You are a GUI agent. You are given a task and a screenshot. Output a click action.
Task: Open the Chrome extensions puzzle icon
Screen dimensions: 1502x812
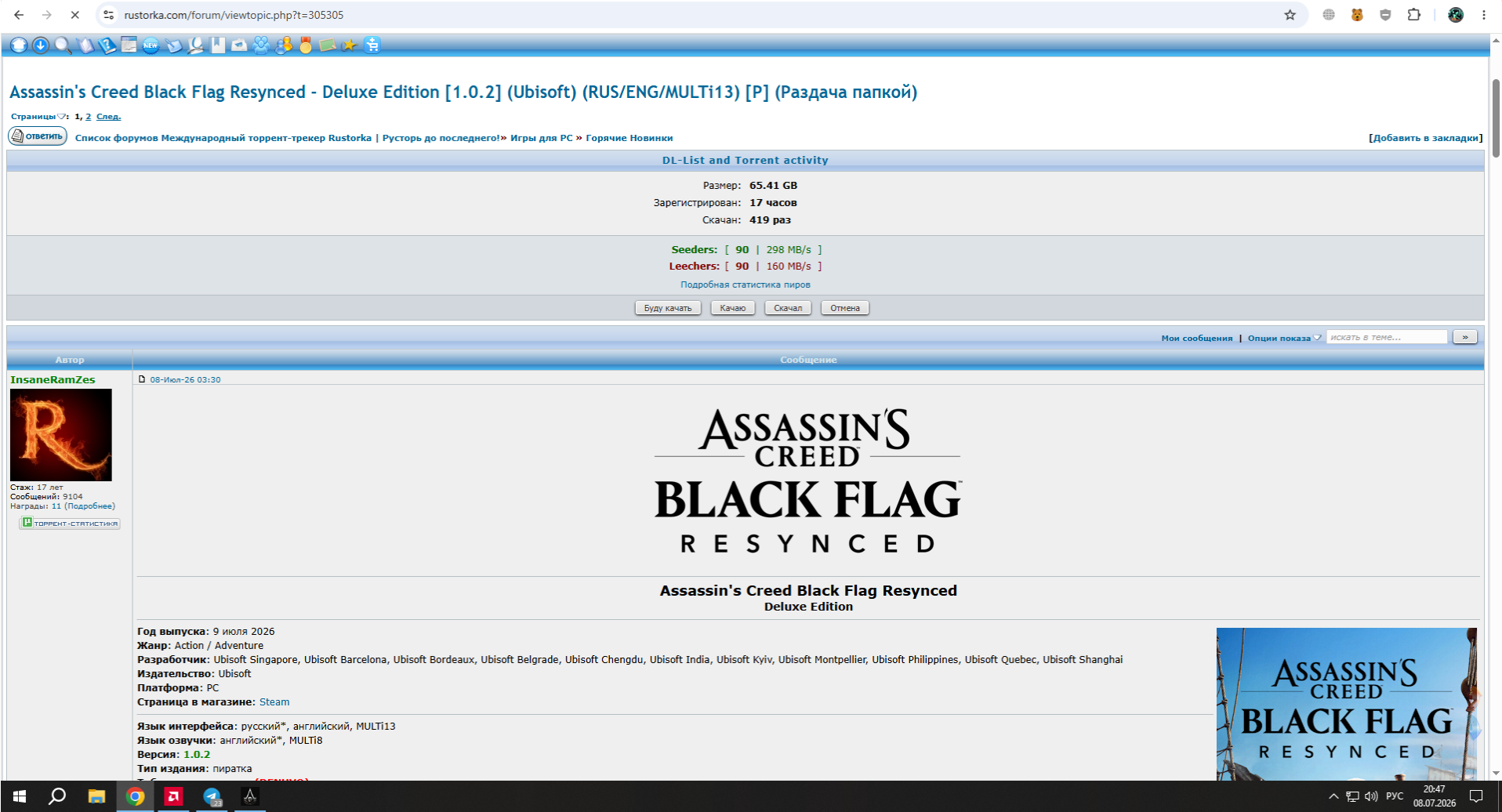(x=1414, y=15)
